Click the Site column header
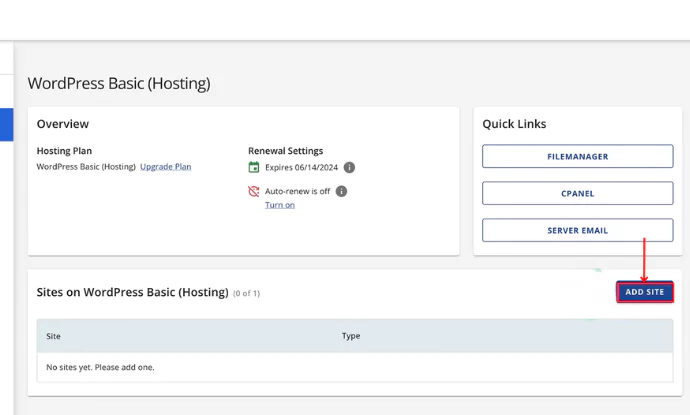690x415 pixels. pos(53,336)
